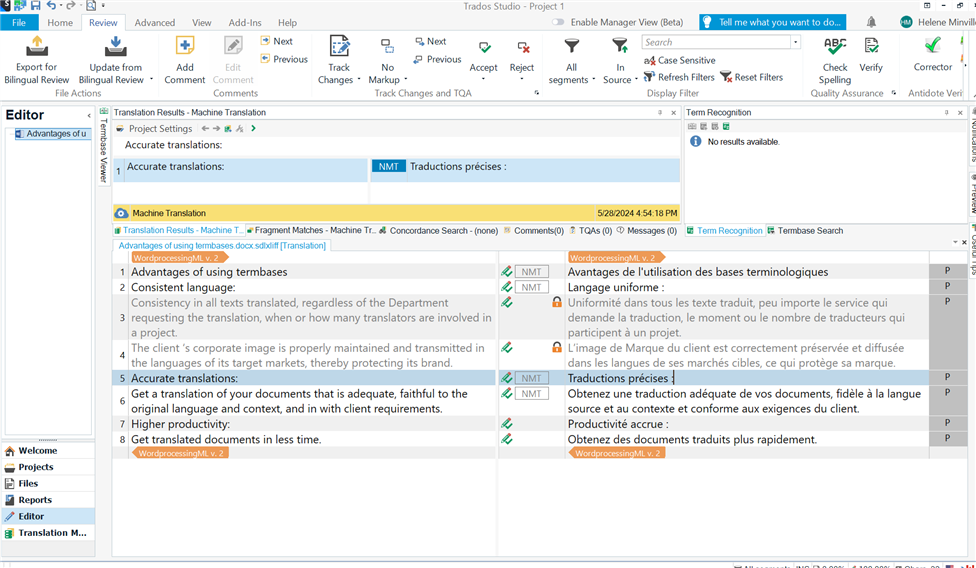Go to Previous comment in Comments group
Screen dimensions: 976x568
pos(284,59)
